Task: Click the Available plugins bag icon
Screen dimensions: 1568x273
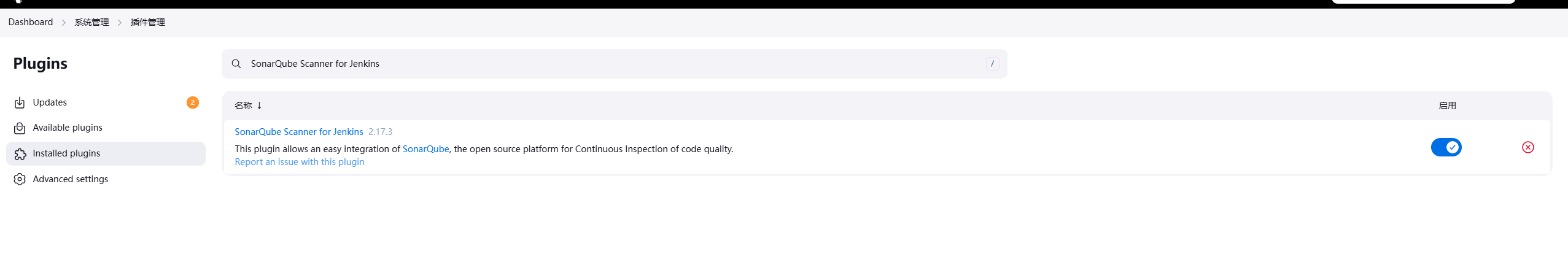Action: 20,128
